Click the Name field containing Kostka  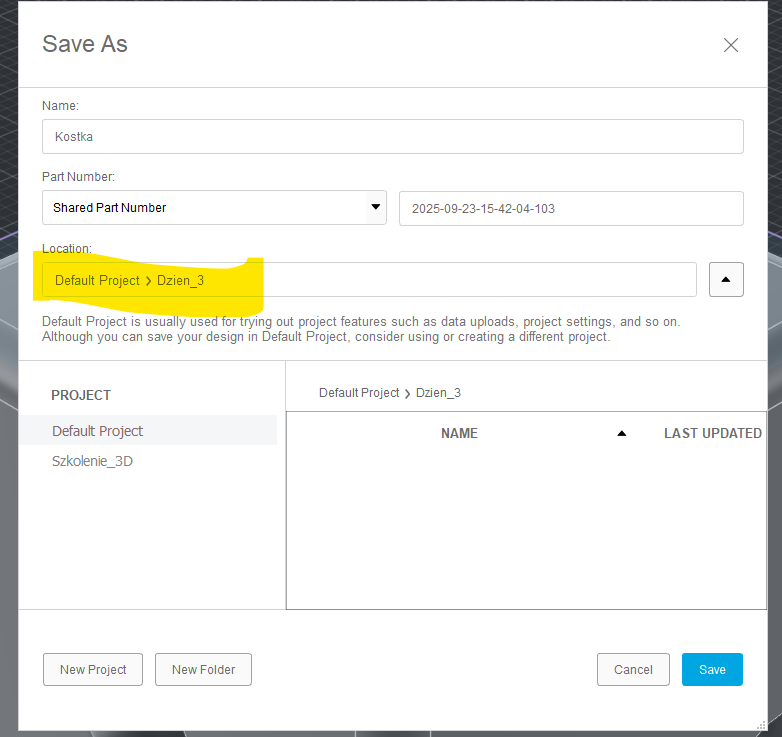pyautogui.click(x=392, y=137)
